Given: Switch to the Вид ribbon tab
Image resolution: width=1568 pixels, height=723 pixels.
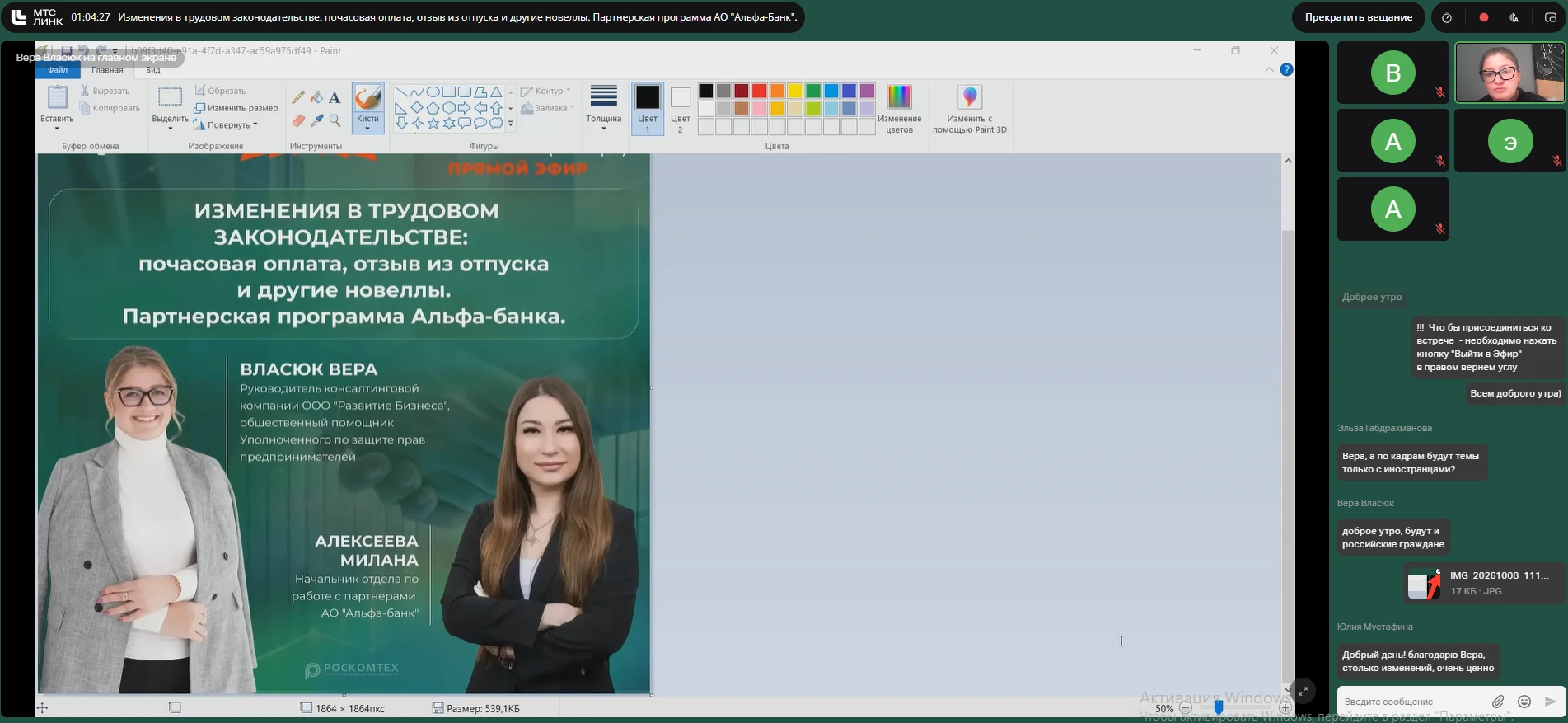Looking at the screenshot, I should (153, 71).
